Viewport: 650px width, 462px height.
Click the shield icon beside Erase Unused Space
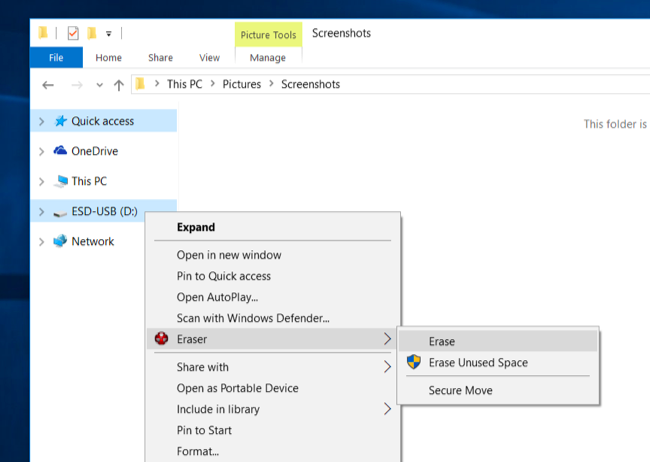tap(413, 362)
